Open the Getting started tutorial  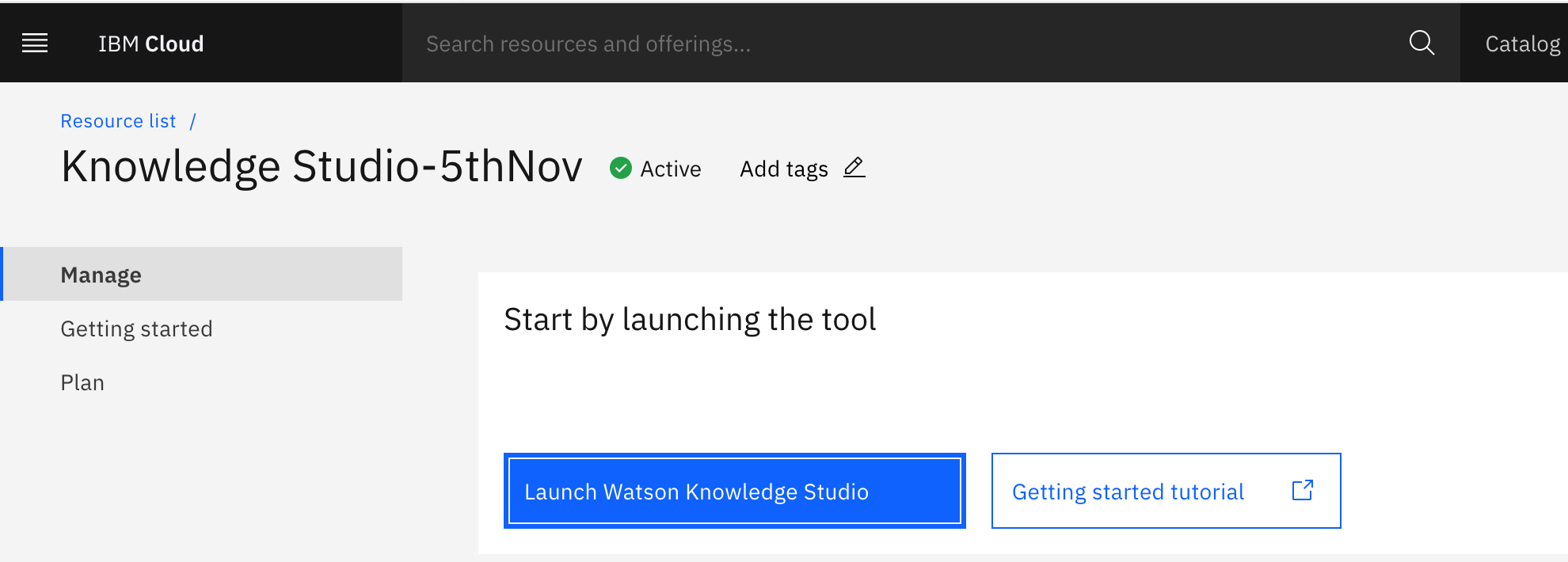tap(1166, 491)
